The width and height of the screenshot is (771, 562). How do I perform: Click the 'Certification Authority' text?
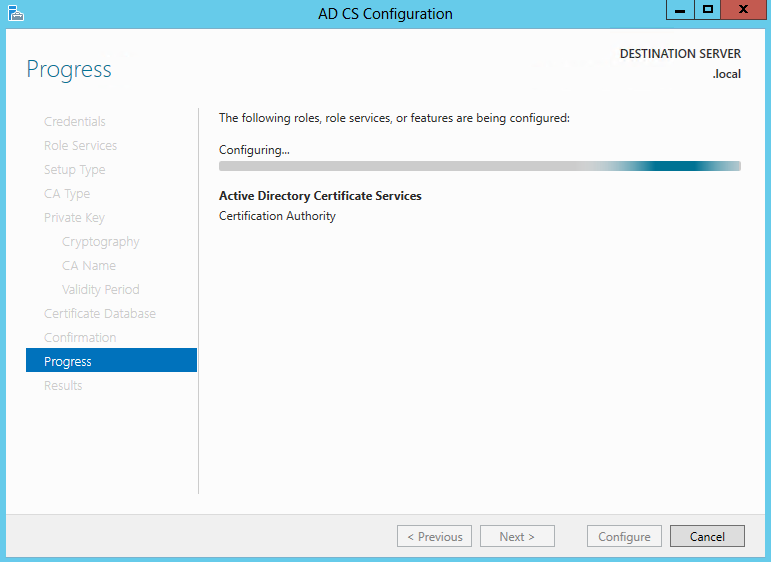[277, 216]
